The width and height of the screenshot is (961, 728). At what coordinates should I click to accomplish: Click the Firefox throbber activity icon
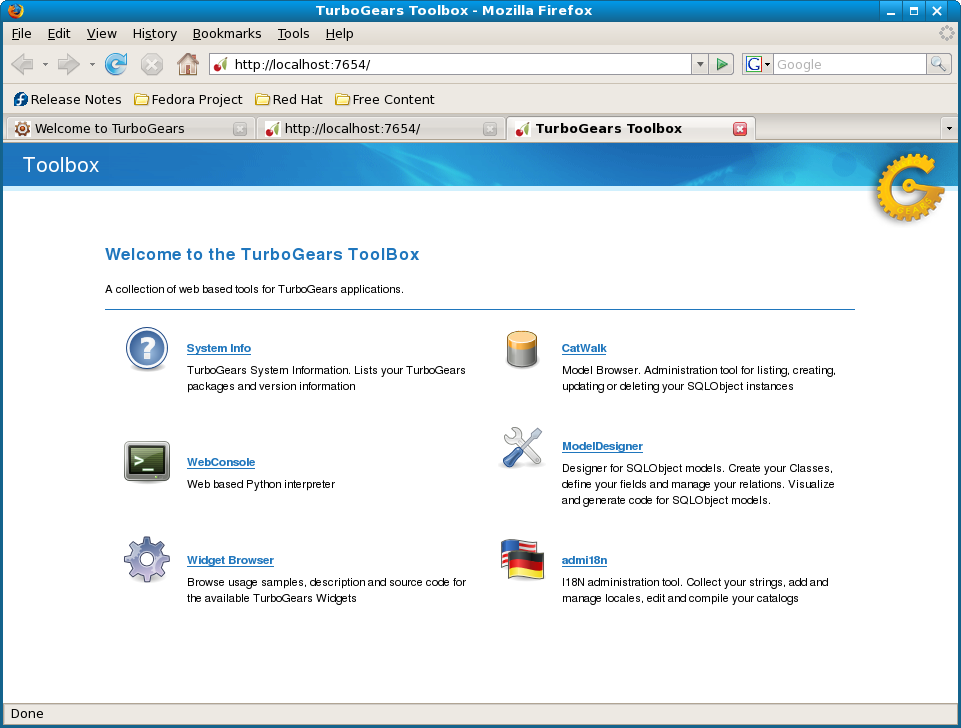click(947, 33)
